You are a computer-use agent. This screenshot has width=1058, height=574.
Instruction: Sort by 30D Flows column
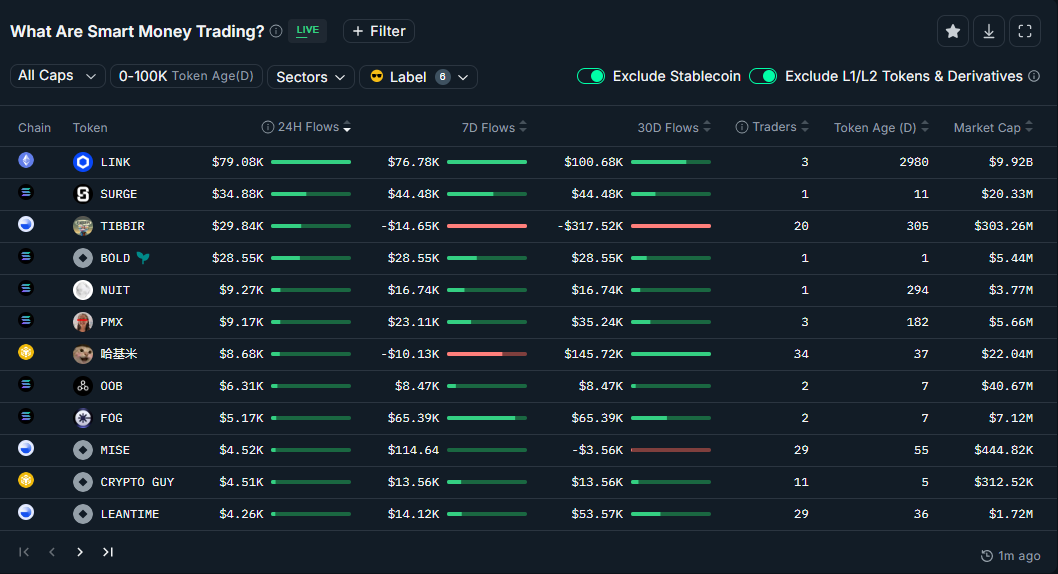706,127
